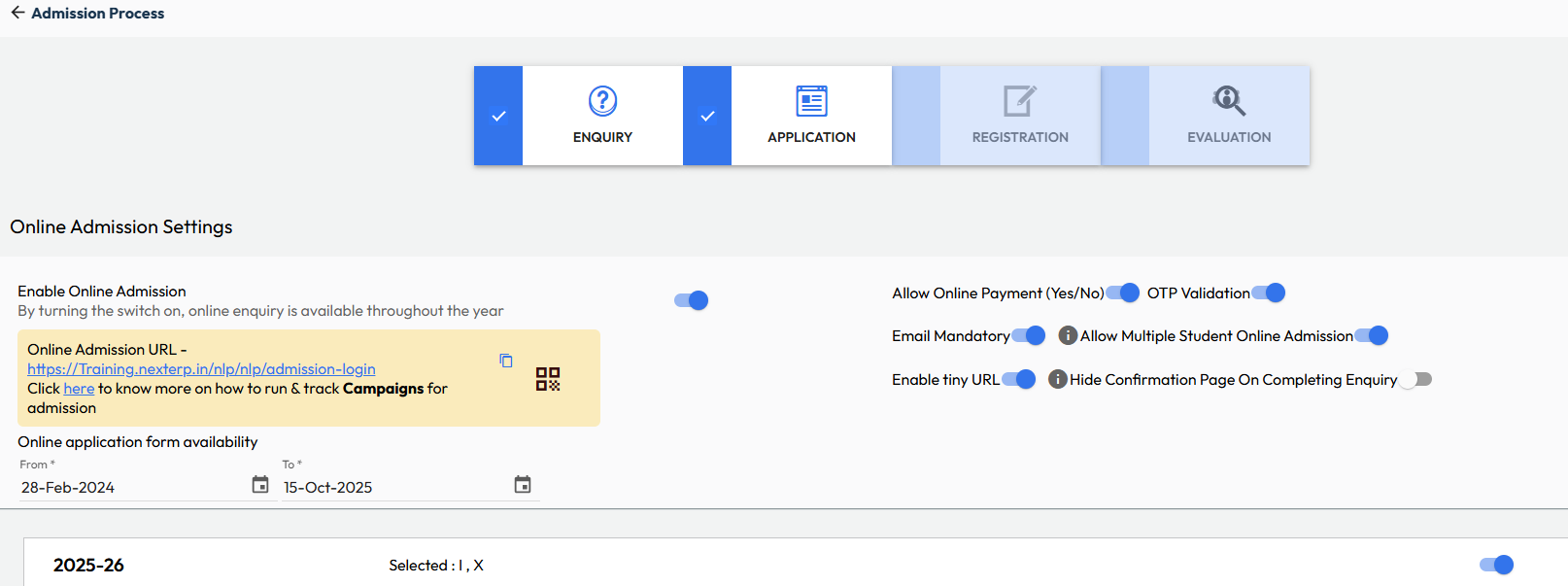The width and height of the screenshot is (1568, 586).
Task: Toggle the Enable tiny URL switch
Action: tap(1019, 380)
